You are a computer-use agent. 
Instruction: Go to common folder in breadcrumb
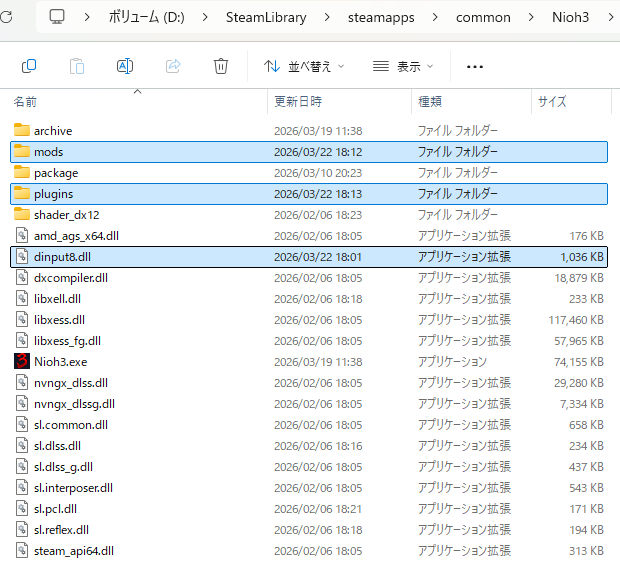(x=483, y=17)
